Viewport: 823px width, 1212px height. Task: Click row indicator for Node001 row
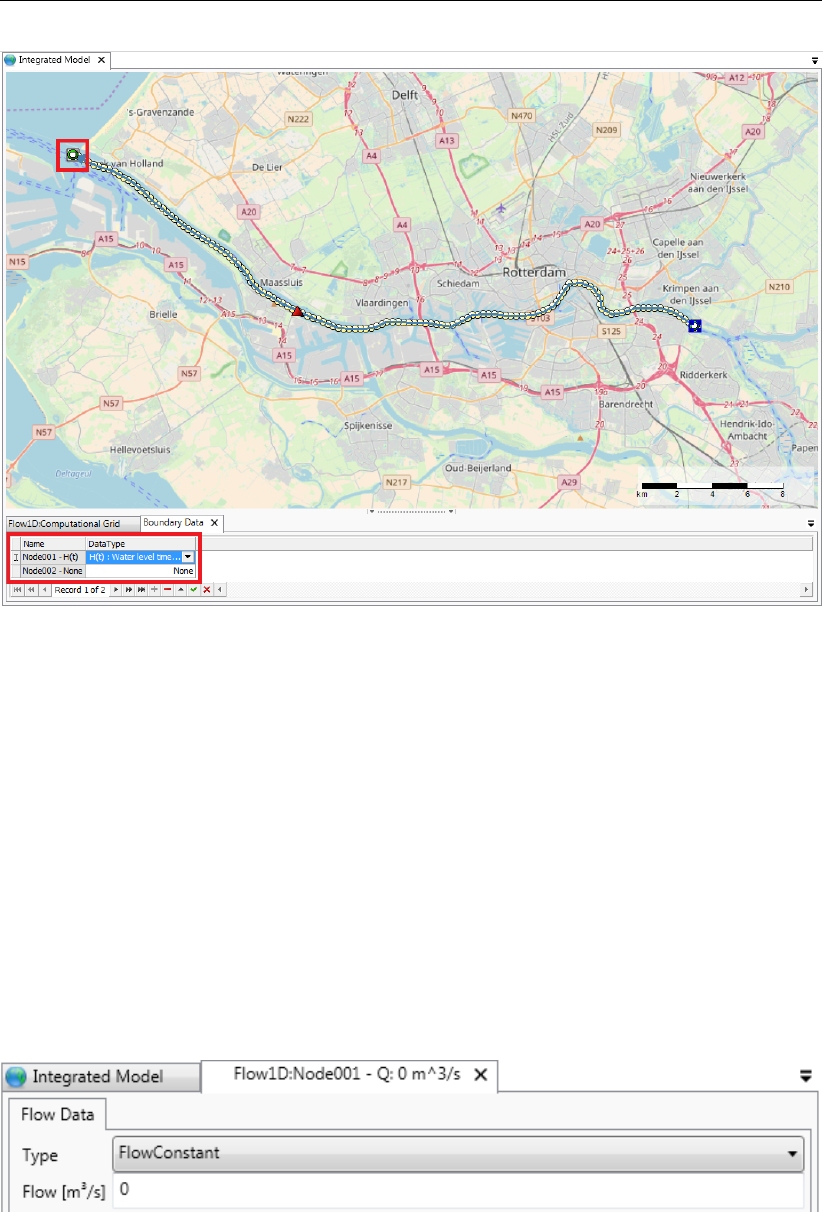pos(14,557)
